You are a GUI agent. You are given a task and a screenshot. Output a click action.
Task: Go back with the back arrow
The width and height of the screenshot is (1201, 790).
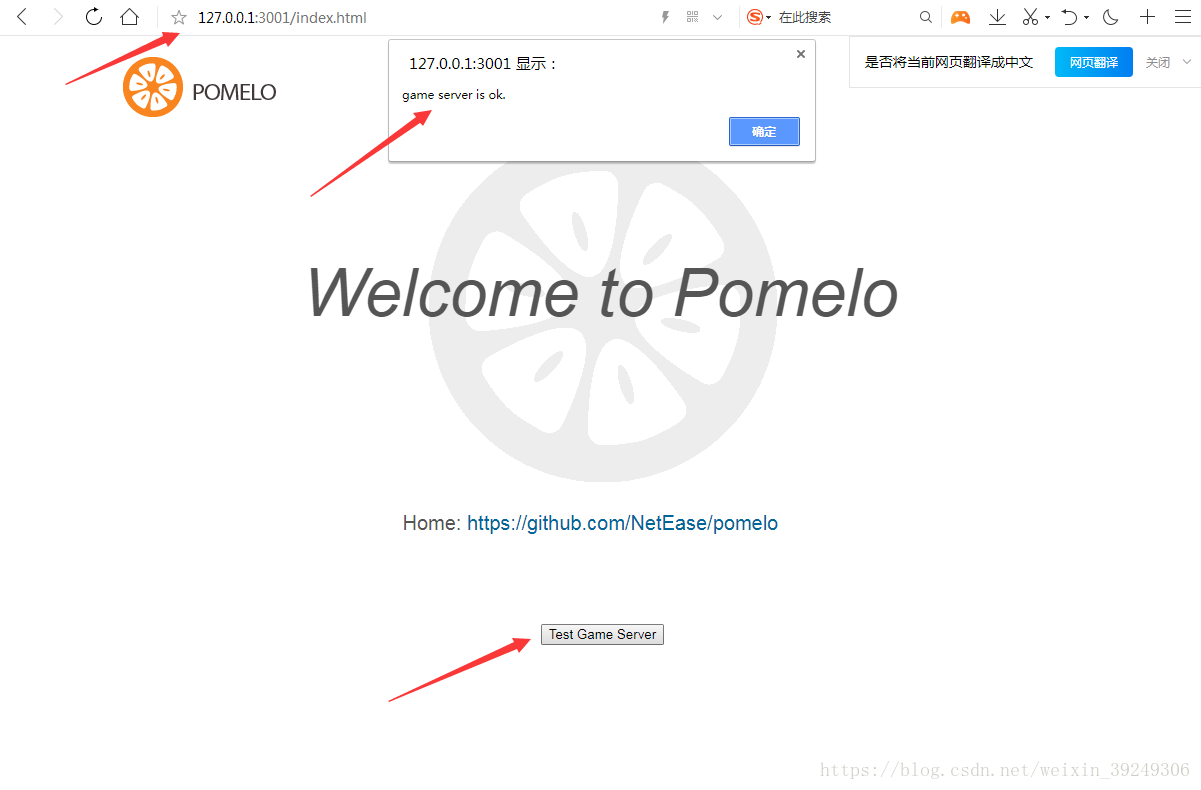coord(22,17)
